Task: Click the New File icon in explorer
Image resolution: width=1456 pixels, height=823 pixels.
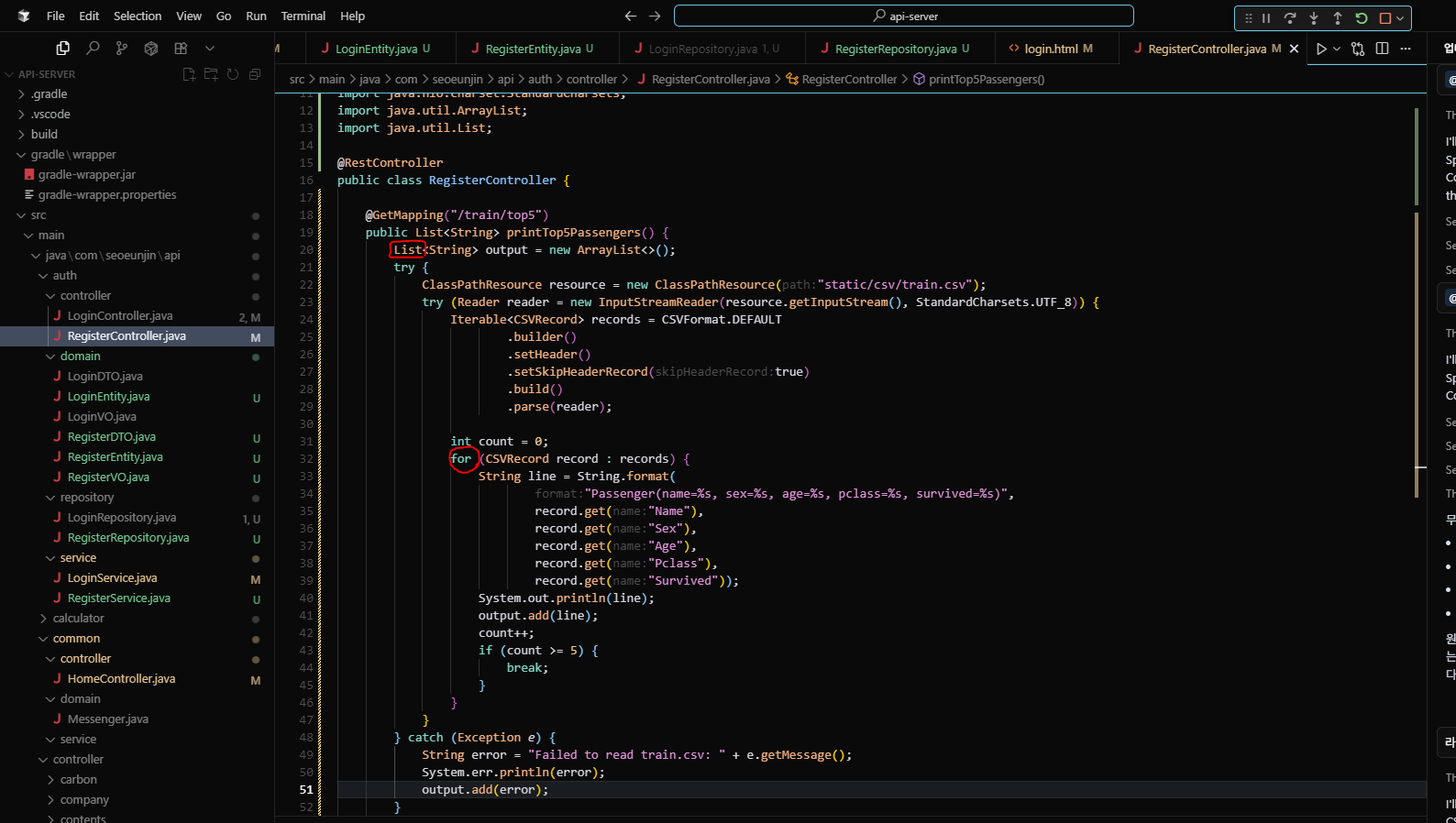Action: [x=189, y=74]
